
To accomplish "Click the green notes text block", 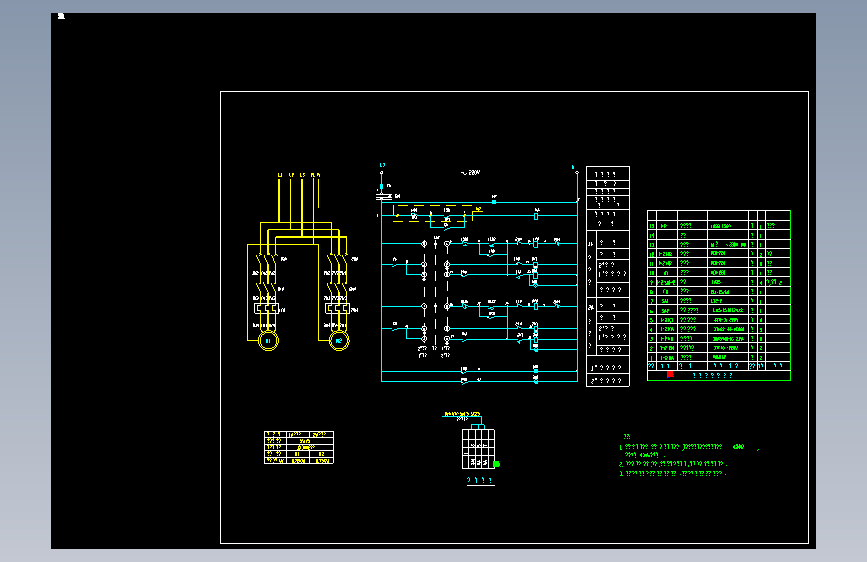I will (x=689, y=455).
